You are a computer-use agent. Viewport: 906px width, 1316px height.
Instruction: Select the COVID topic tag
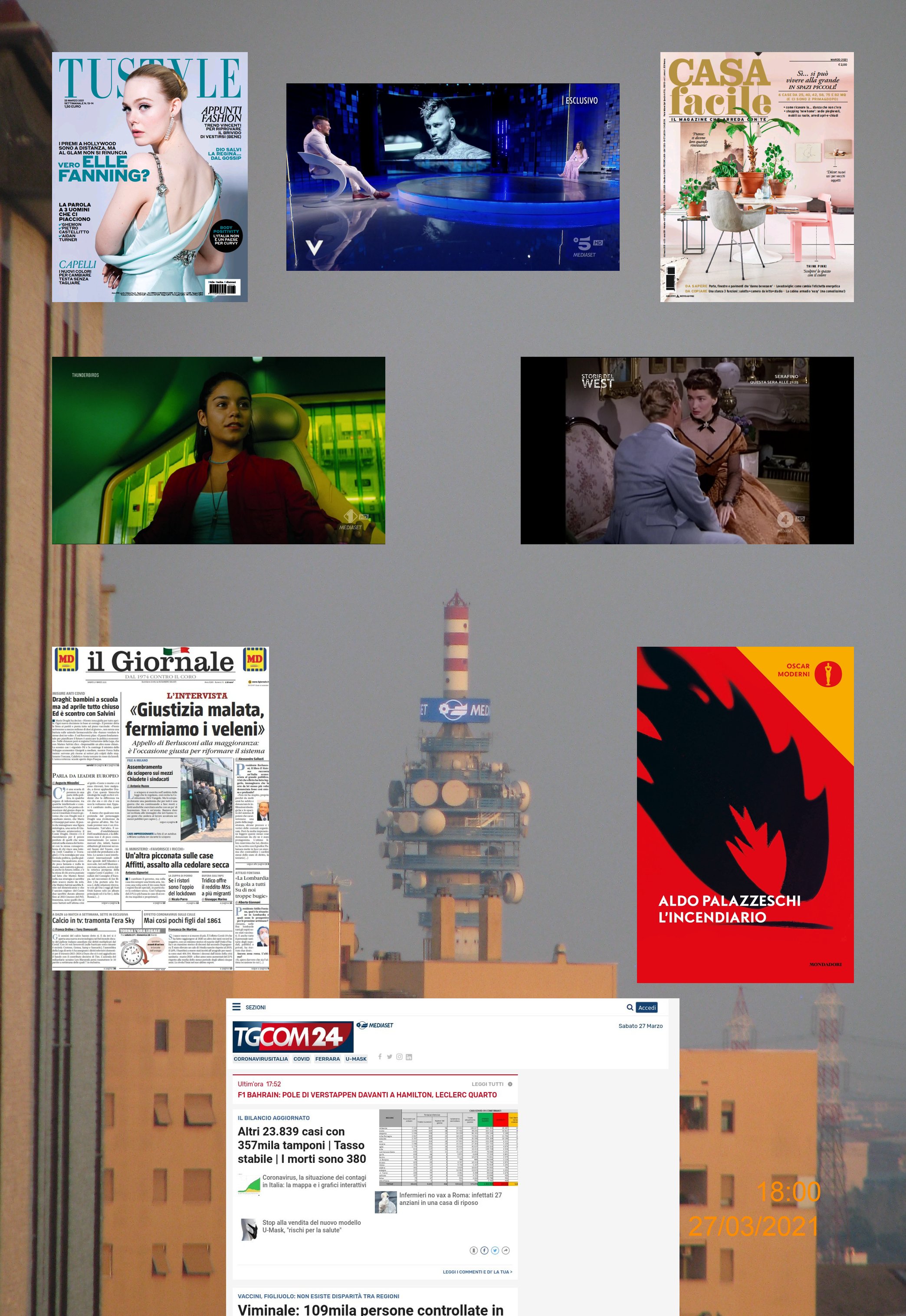[302, 1059]
